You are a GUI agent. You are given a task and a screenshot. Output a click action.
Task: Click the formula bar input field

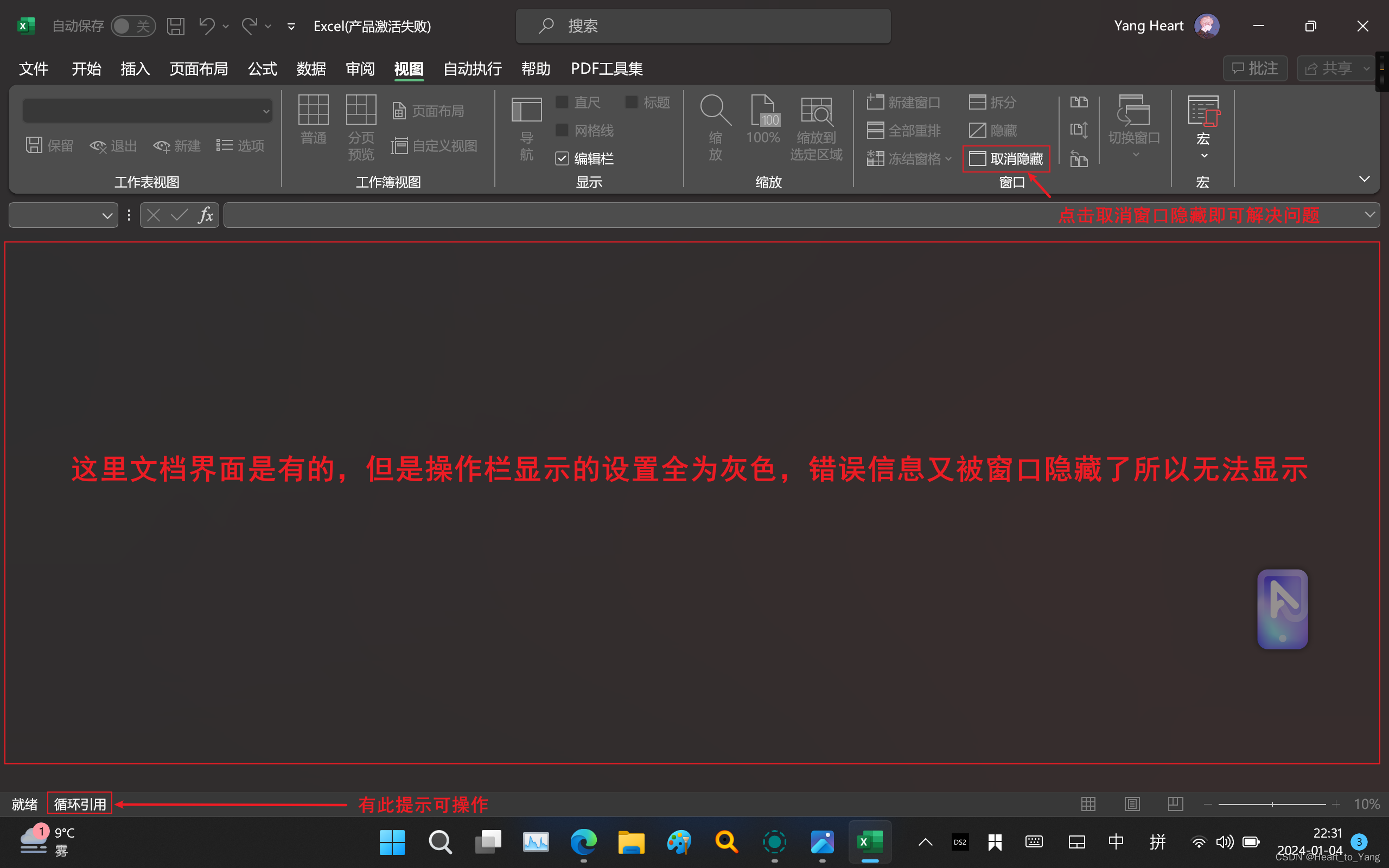801,215
